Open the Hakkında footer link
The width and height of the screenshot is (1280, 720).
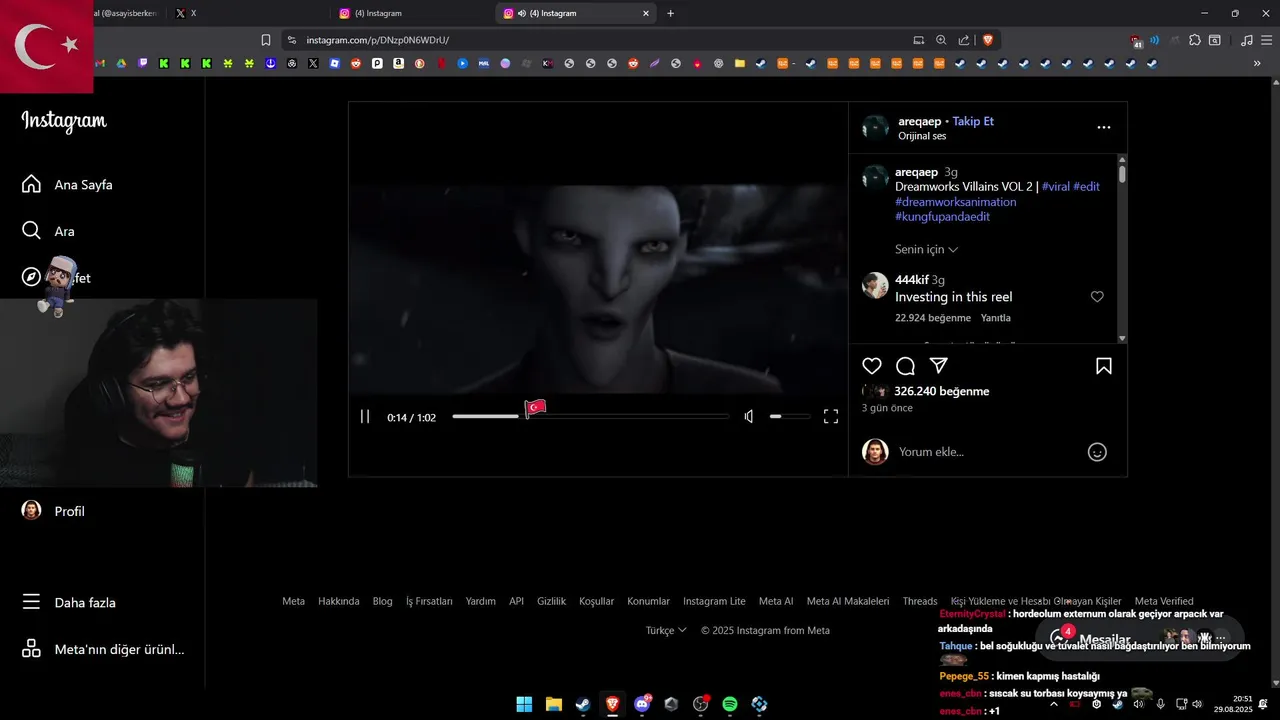[x=339, y=601]
